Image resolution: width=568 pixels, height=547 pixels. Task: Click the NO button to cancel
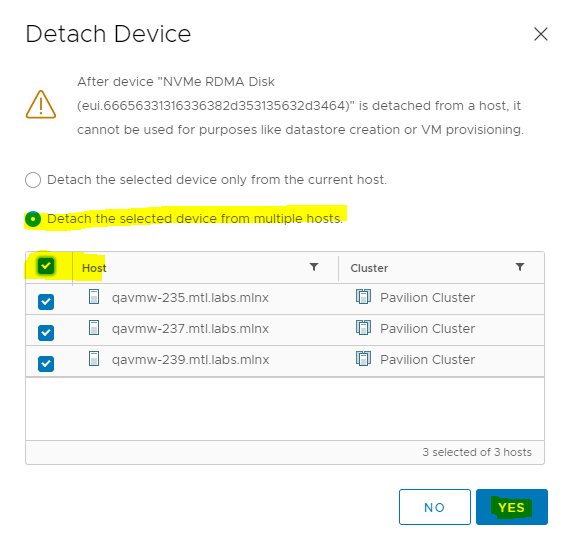tap(435, 507)
